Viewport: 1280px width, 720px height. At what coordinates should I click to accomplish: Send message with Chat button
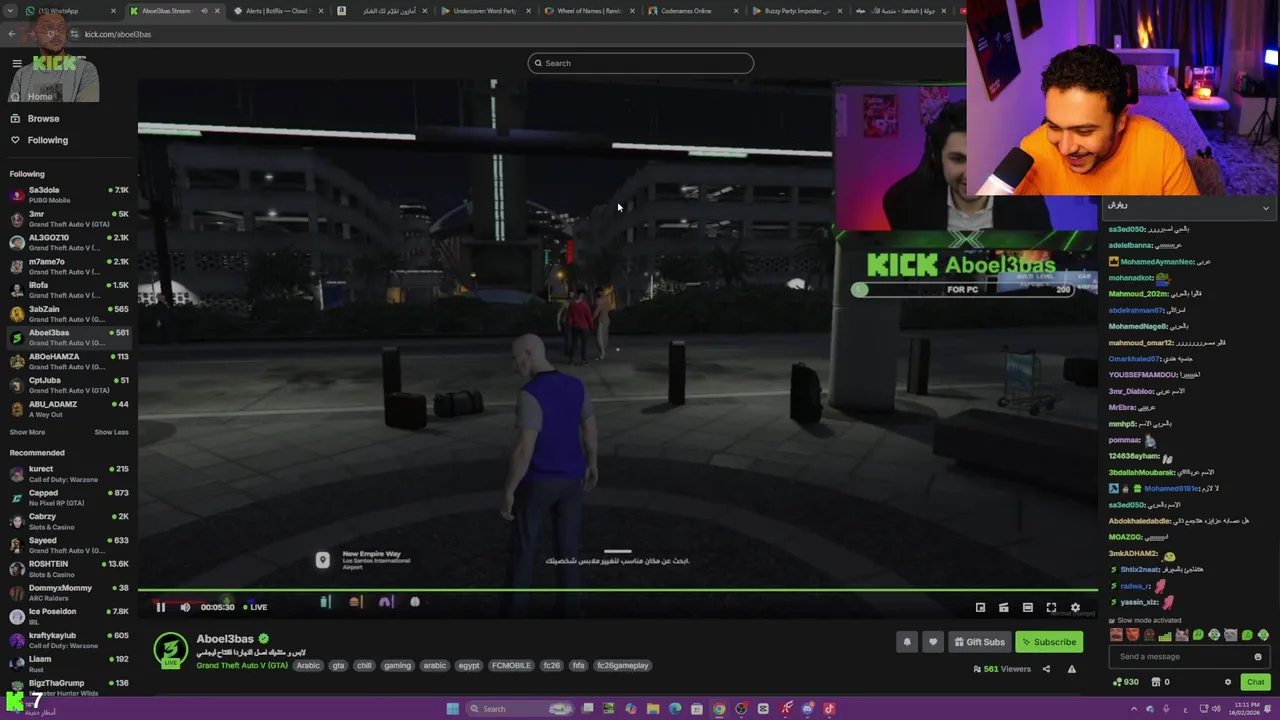[1255, 682]
